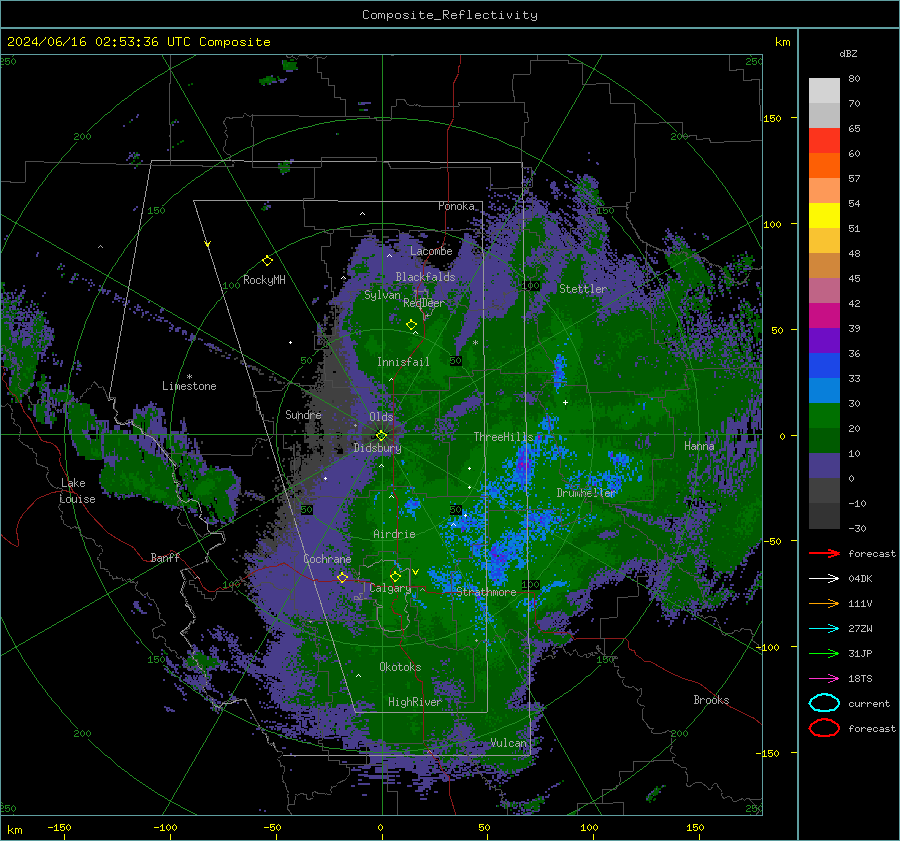Click the Hanna town label
Image resolution: width=900 pixels, height=841 pixels.
coord(699,446)
